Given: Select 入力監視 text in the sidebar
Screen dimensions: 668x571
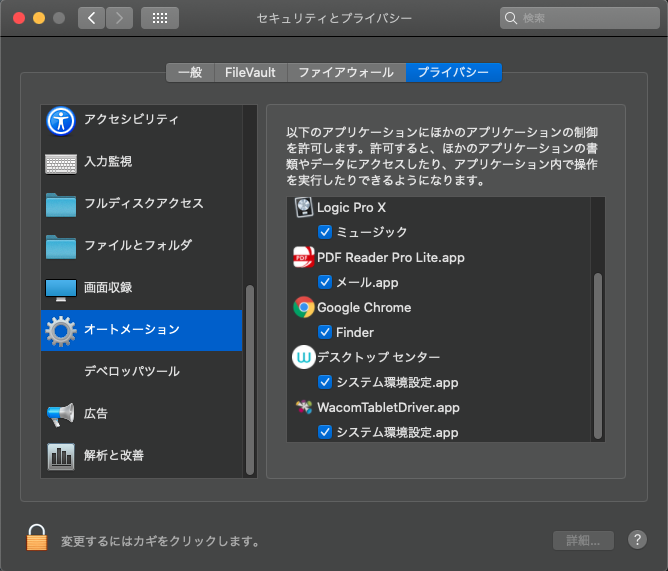Looking at the screenshot, I should 108,161.
